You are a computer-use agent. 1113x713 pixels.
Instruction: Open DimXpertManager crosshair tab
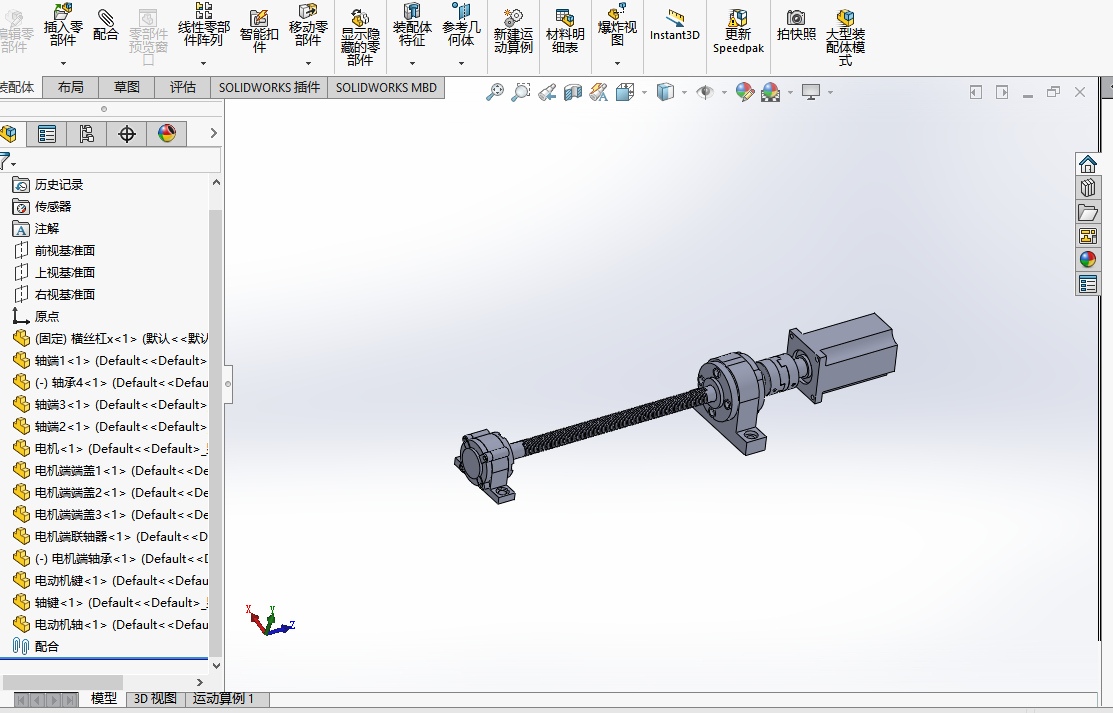tap(127, 134)
